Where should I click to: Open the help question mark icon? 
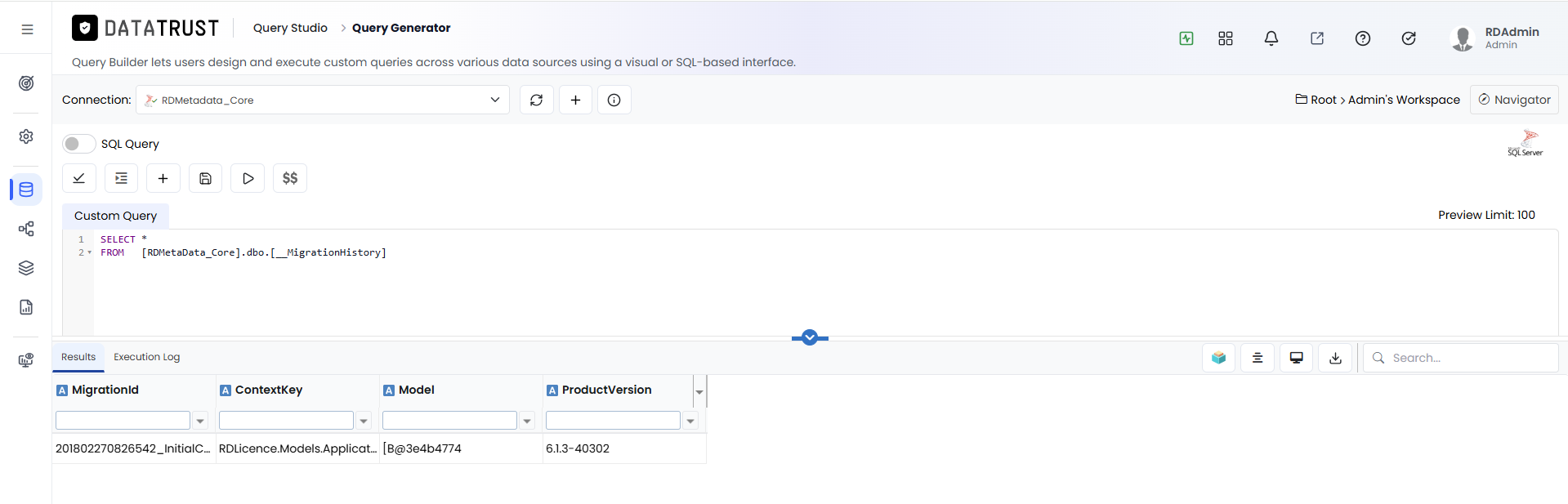coord(1363,38)
